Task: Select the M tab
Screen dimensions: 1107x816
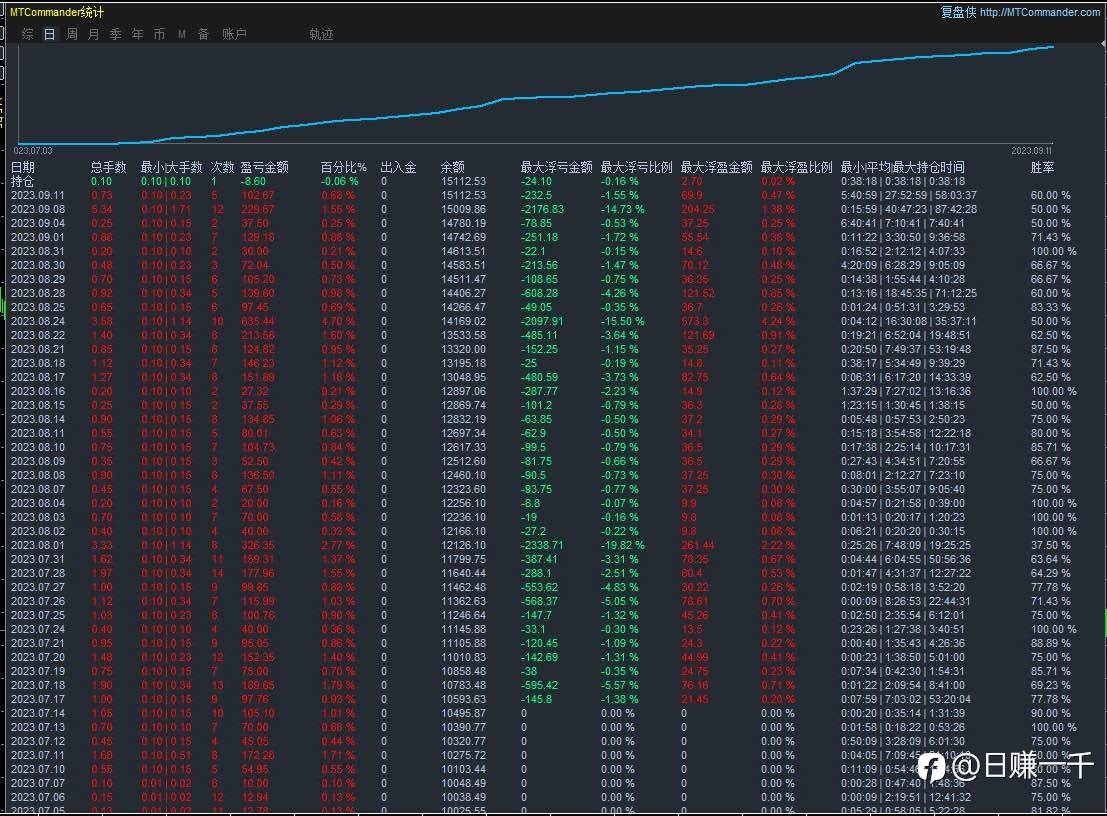Action: tap(182, 34)
